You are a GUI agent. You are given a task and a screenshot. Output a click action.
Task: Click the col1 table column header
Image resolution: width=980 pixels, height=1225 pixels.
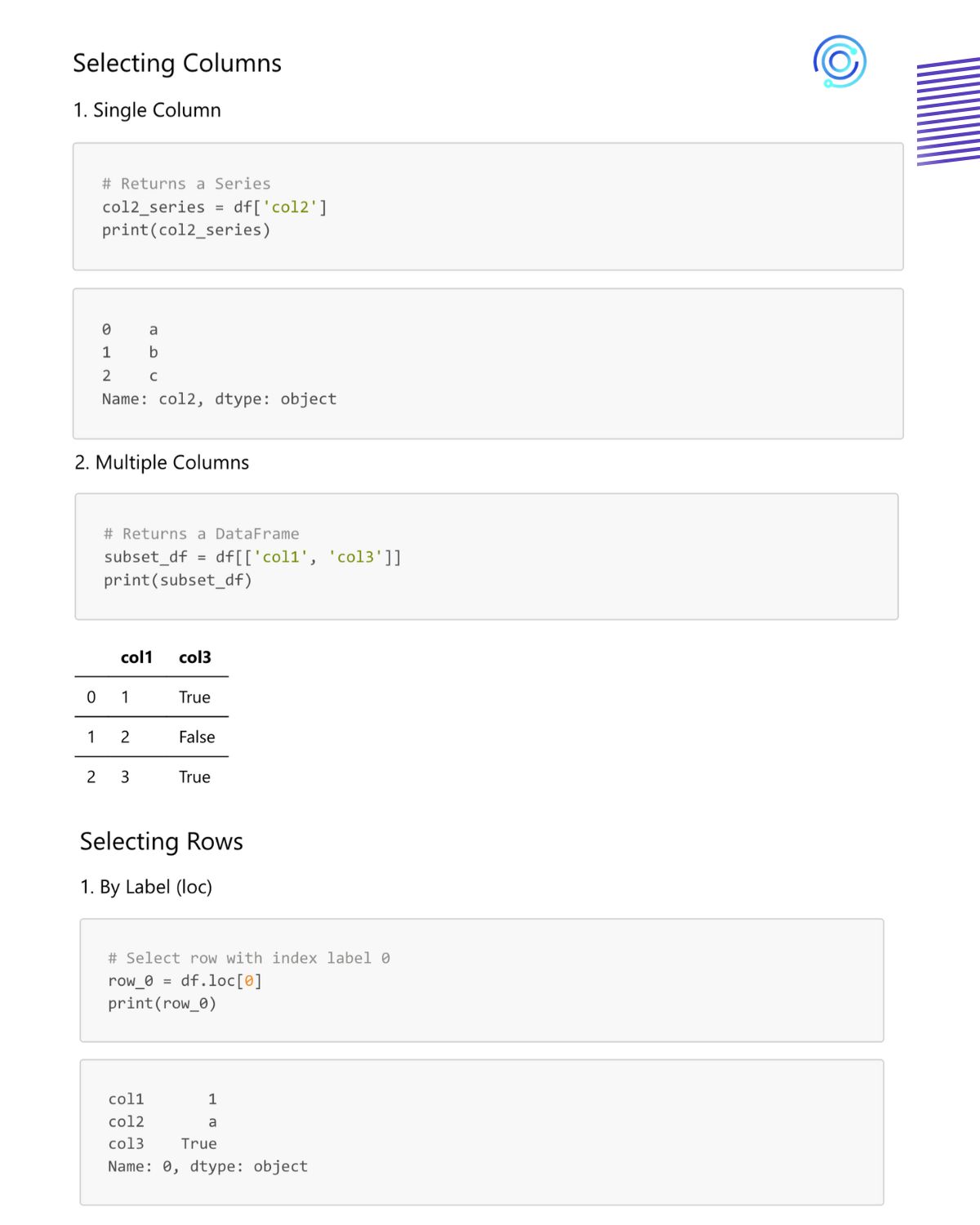pyautogui.click(x=136, y=657)
